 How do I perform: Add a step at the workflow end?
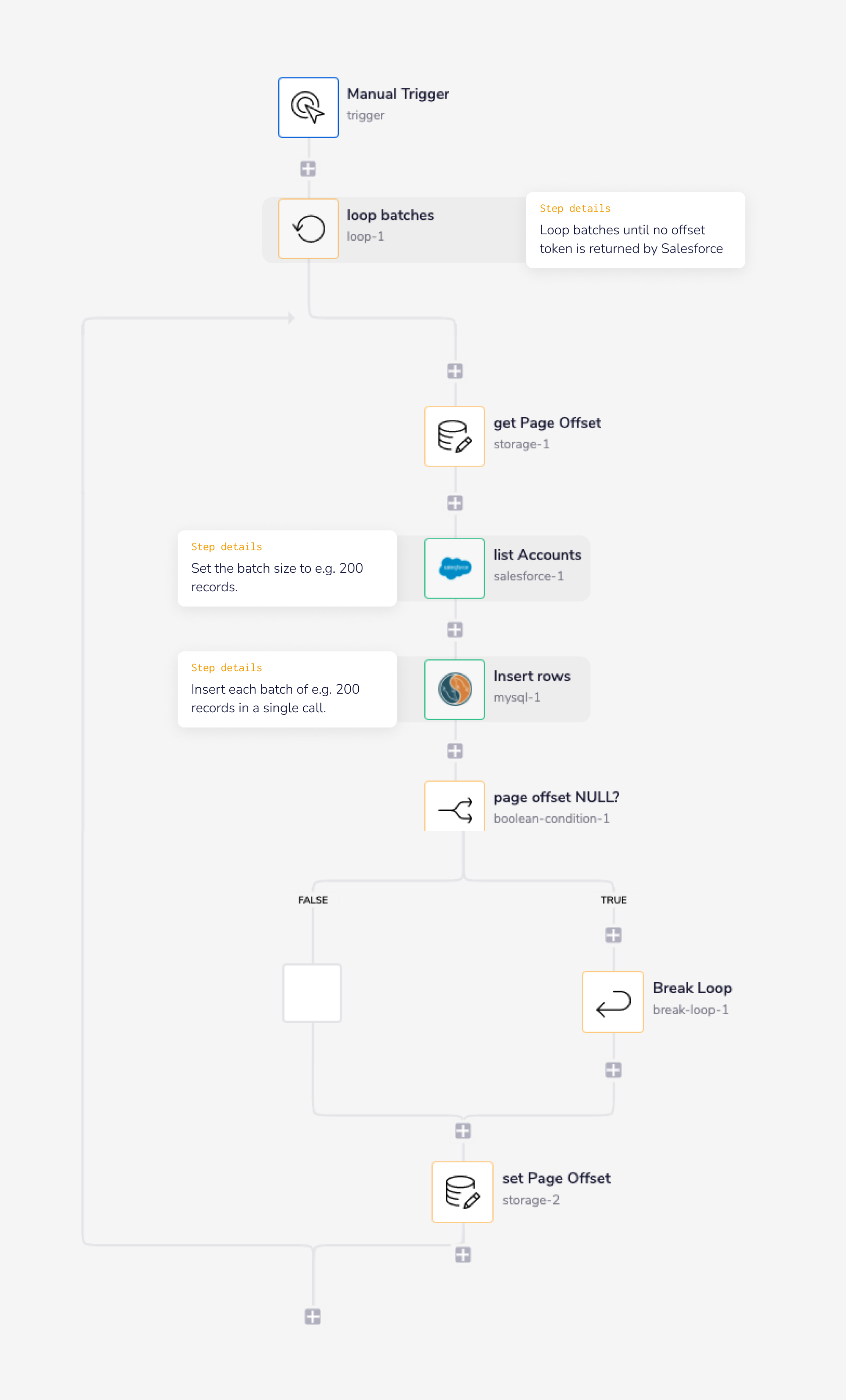click(x=313, y=1317)
